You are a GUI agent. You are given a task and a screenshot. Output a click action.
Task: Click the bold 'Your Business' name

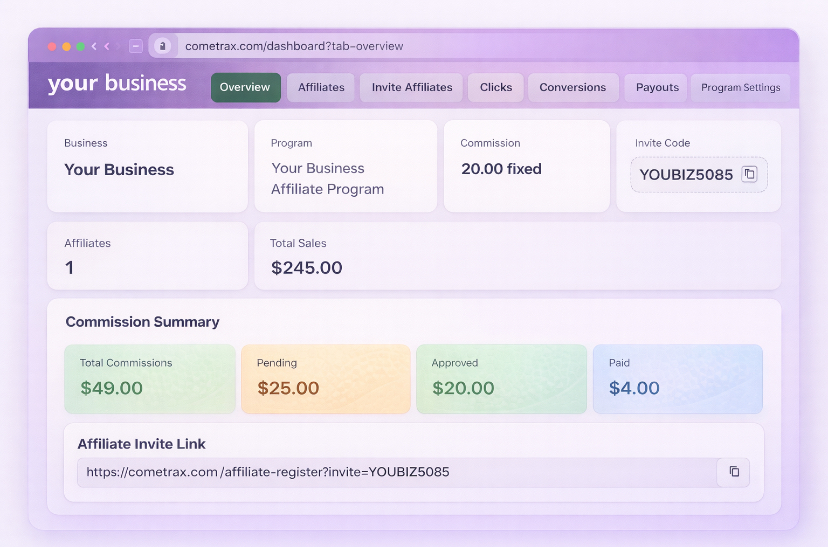point(119,169)
